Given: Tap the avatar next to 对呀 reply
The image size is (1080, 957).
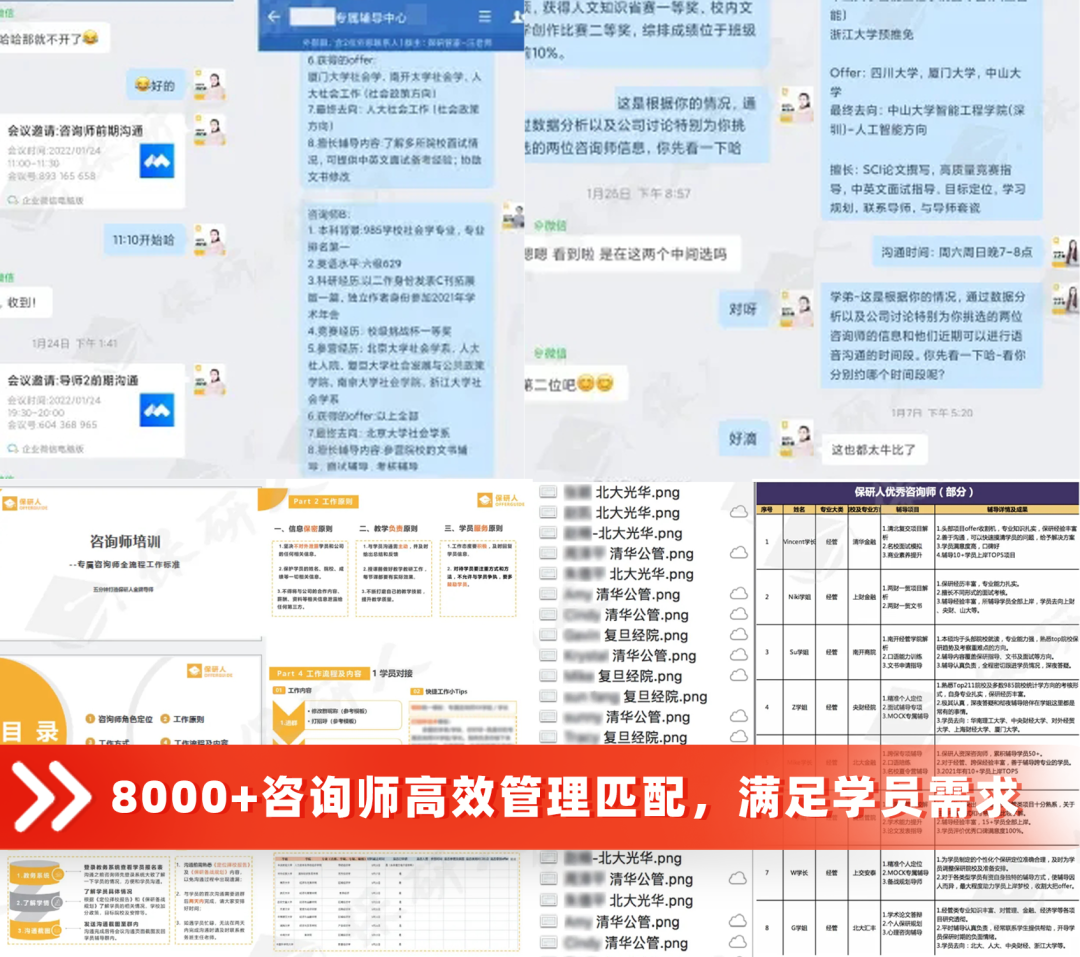Looking at the screenshot, I should click(796, 308).
